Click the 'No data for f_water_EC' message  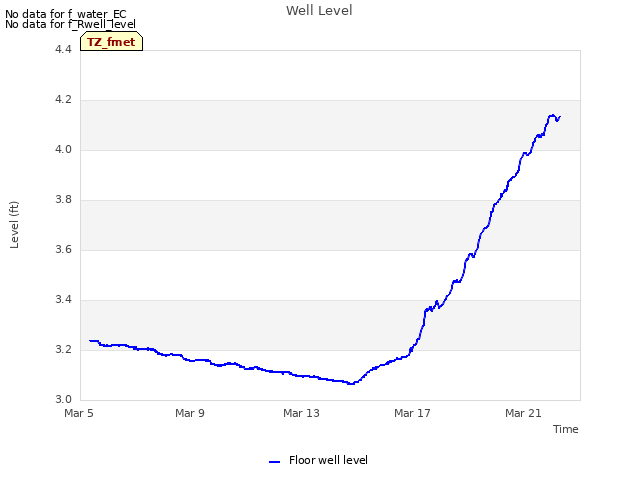point(66,14)
